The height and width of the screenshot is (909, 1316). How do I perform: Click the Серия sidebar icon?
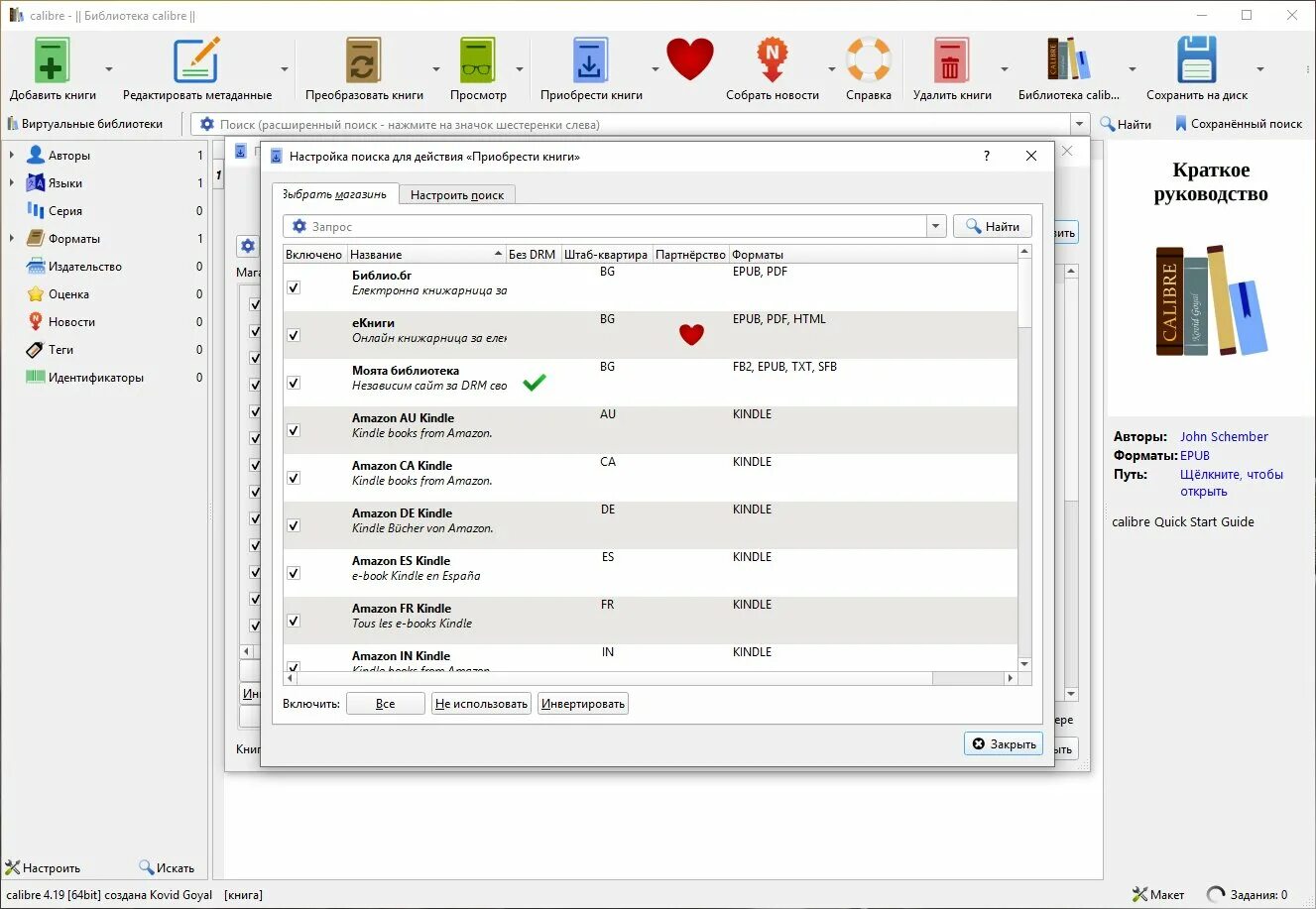tap(36, 210)
